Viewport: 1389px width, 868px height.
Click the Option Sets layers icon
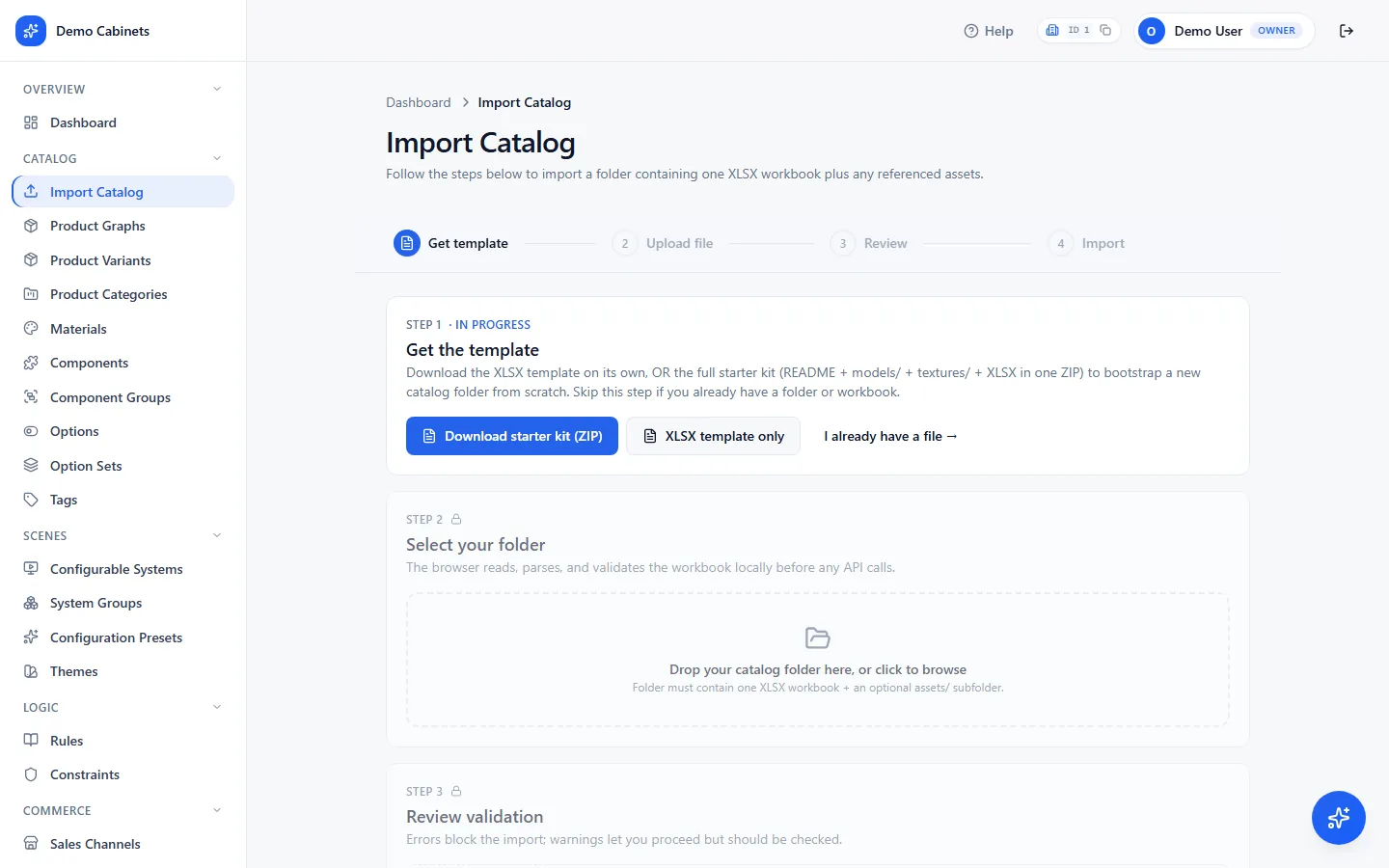[31, 466]
